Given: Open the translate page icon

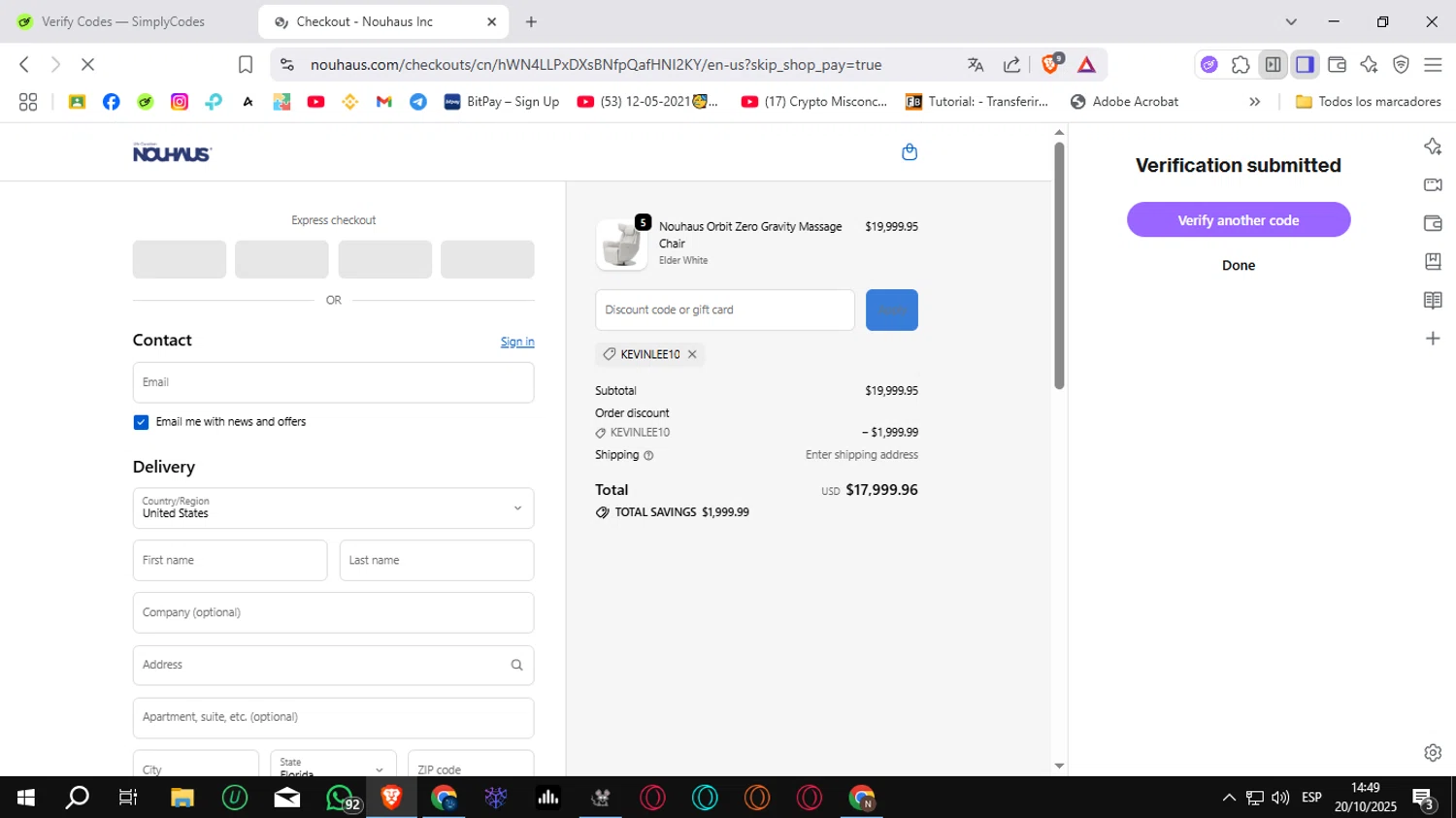Looking at the screenshot, I should click(x=976, y=65).
